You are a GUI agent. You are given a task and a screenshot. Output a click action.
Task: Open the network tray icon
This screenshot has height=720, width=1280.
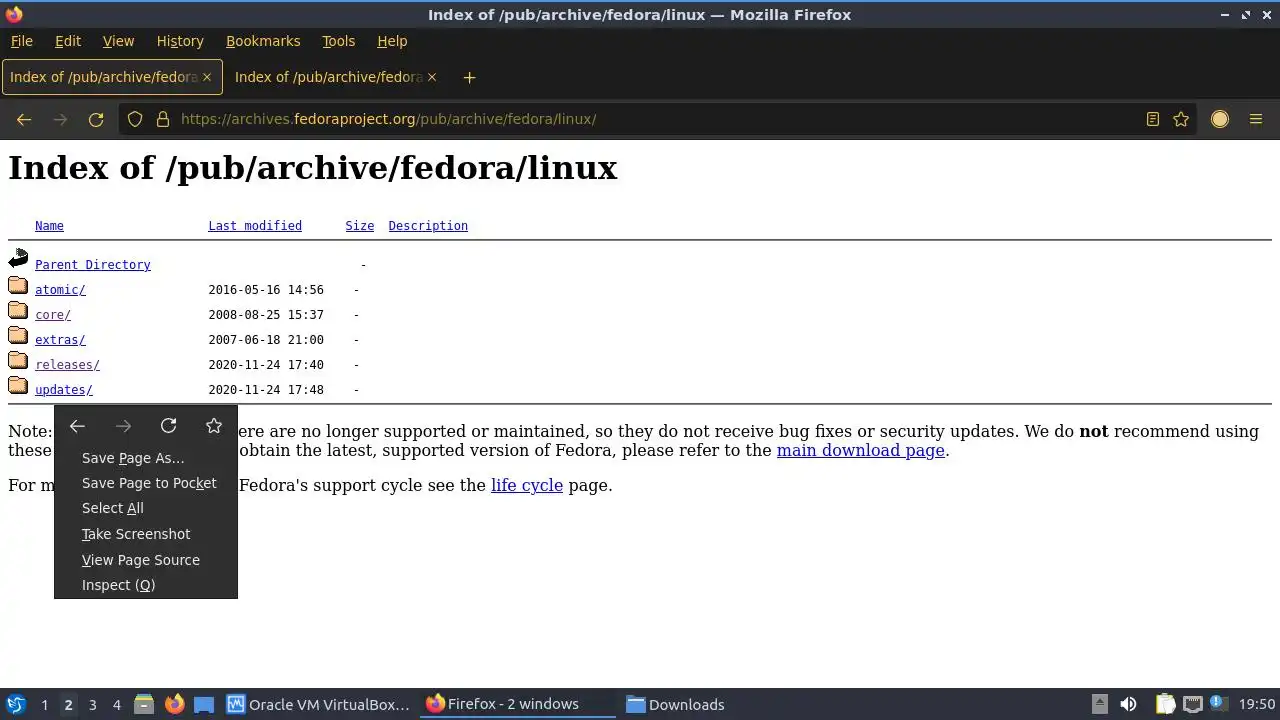click(1192, 704)
